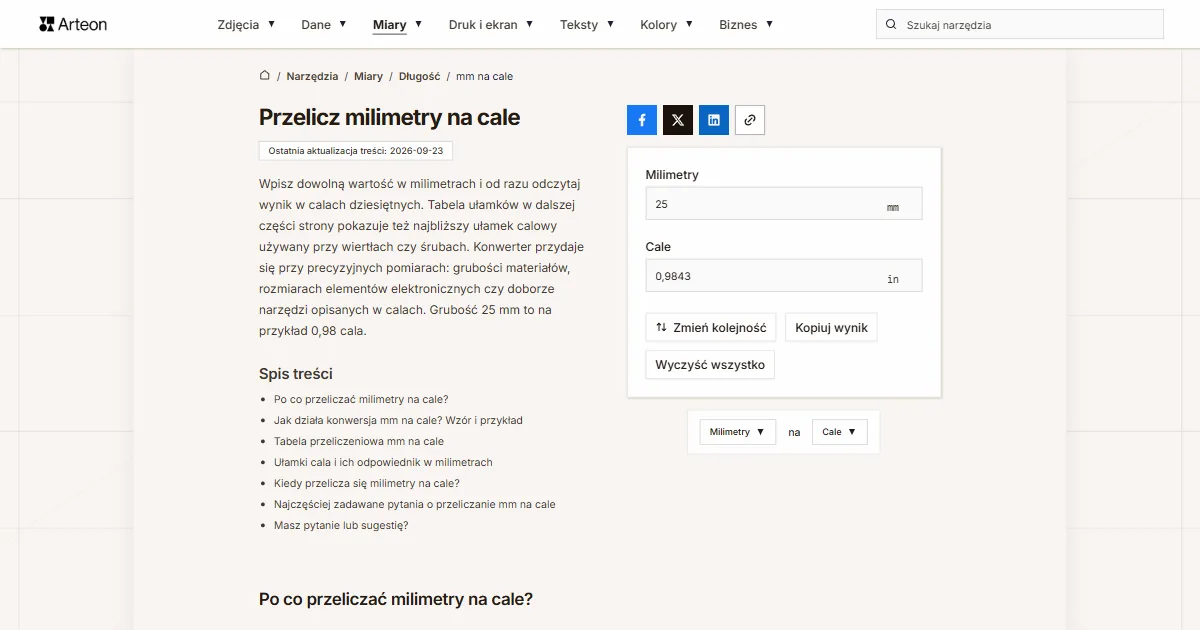Open the Zdjęcia menu
Image resolution: width=1200 pixels, height=630 pixels.
coord(246,24)
